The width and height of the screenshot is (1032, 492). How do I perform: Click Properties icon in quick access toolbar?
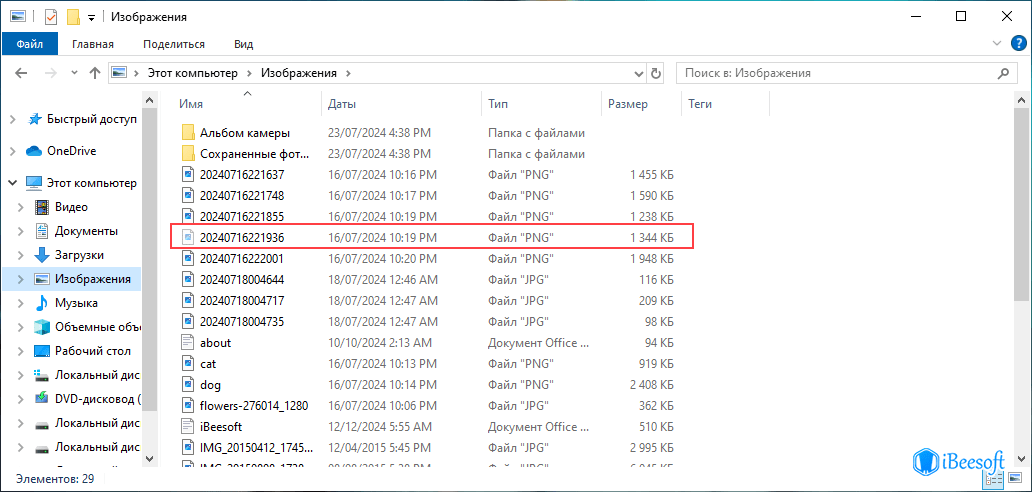(x=49, y=17)
